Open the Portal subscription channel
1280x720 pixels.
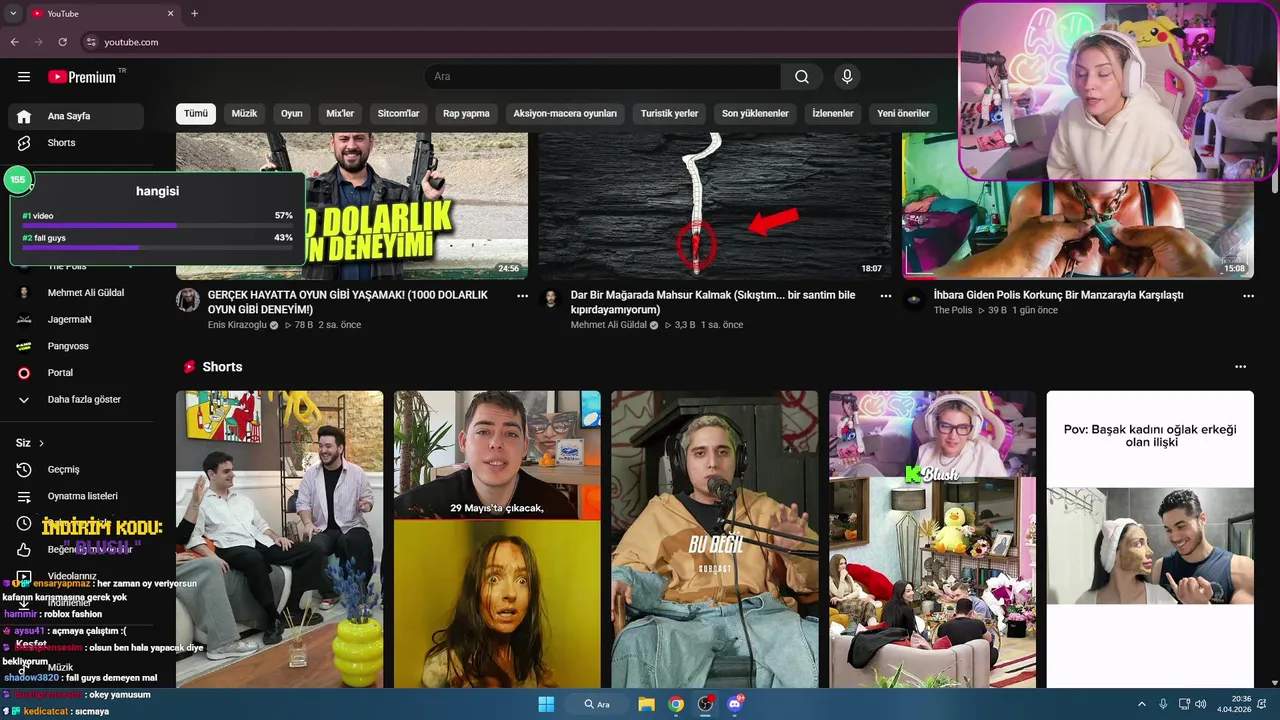(x=76, y=373)
